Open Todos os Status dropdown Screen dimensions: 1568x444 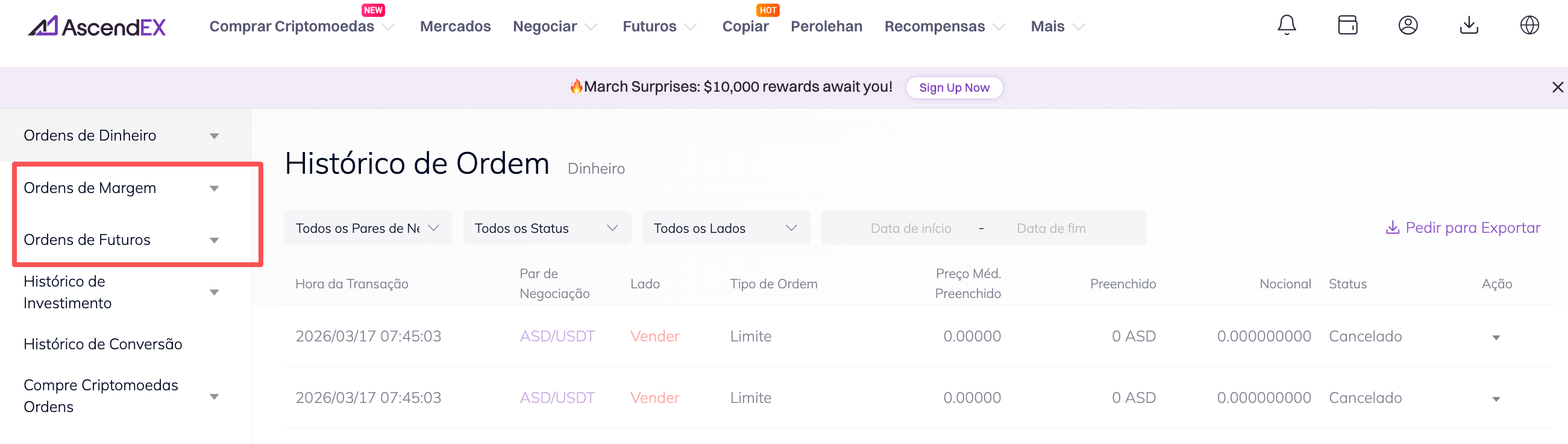546,228
